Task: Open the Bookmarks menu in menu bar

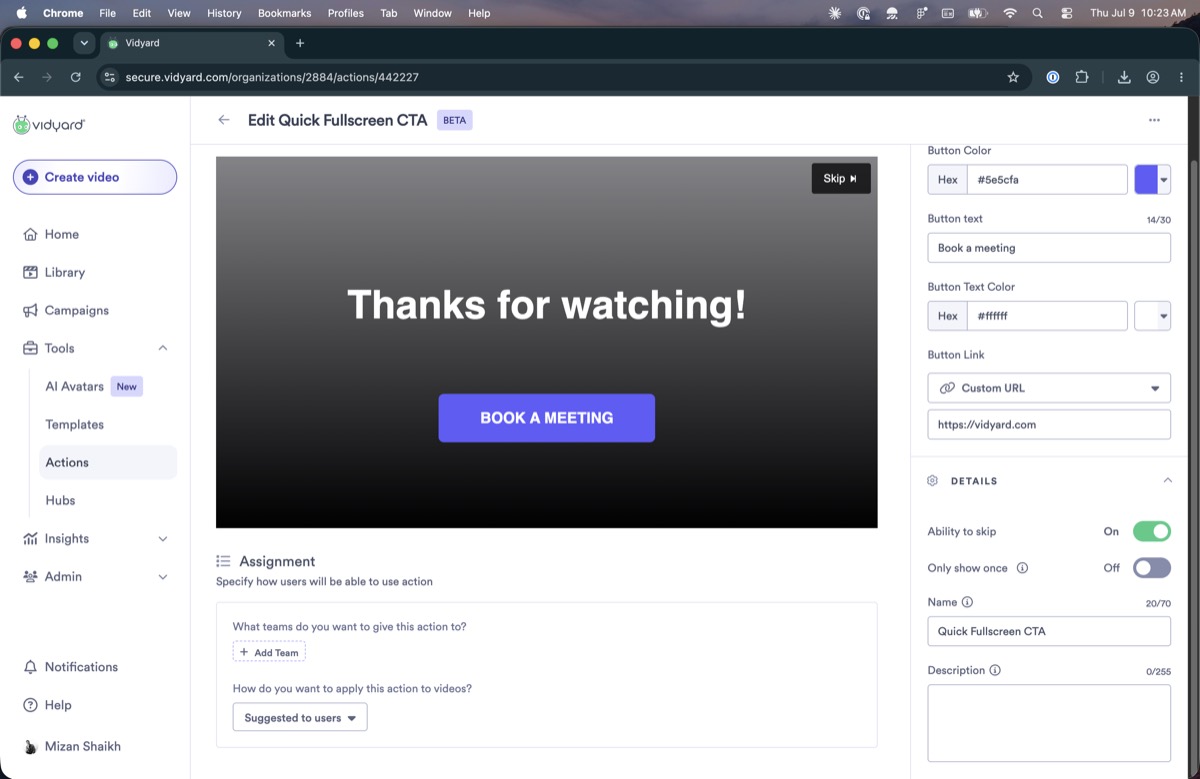Action: 284,13
